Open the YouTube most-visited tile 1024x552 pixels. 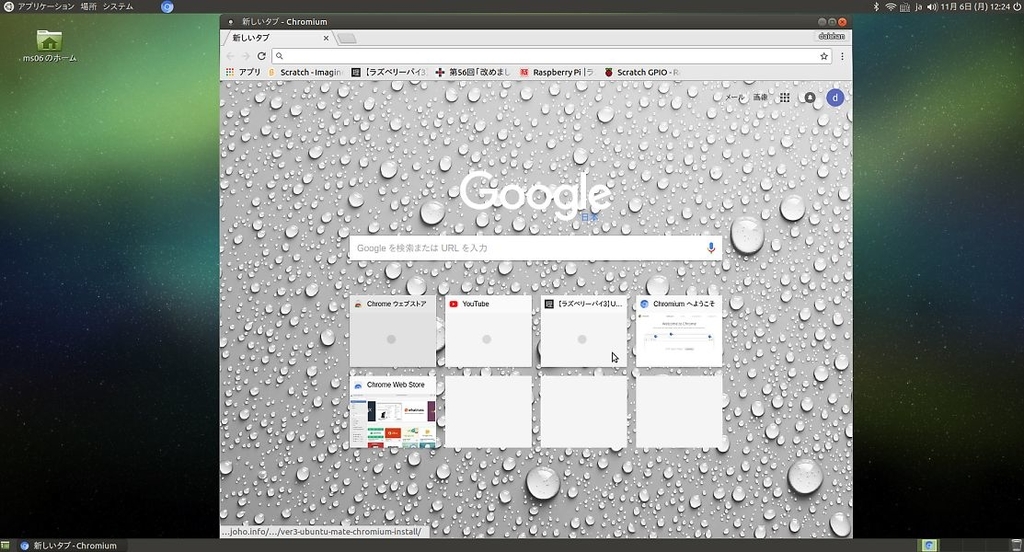[x=488, y=331]
